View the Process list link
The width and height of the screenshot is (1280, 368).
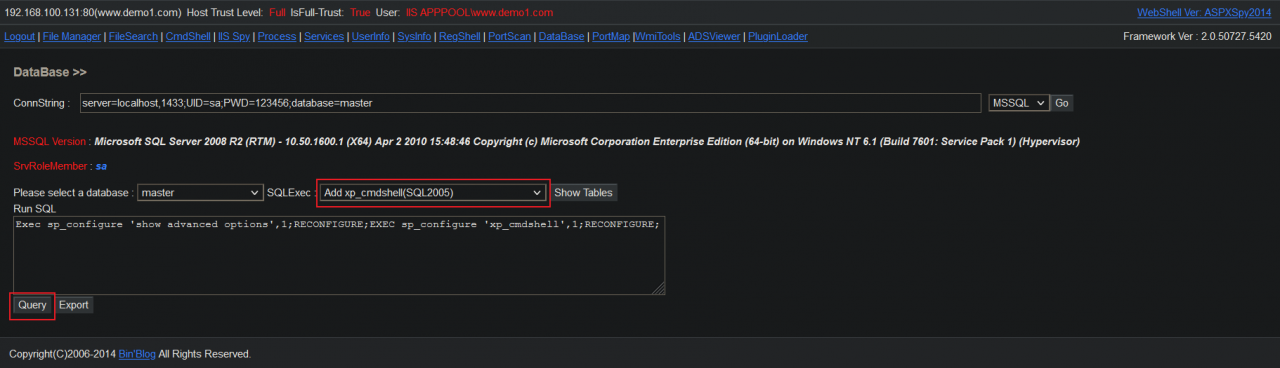(277, 36)
